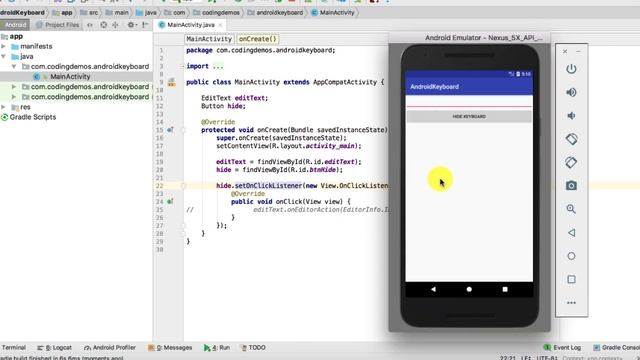Select the MainActivity class in the project tree
The image size is (640, 360).
click(70, 76)
